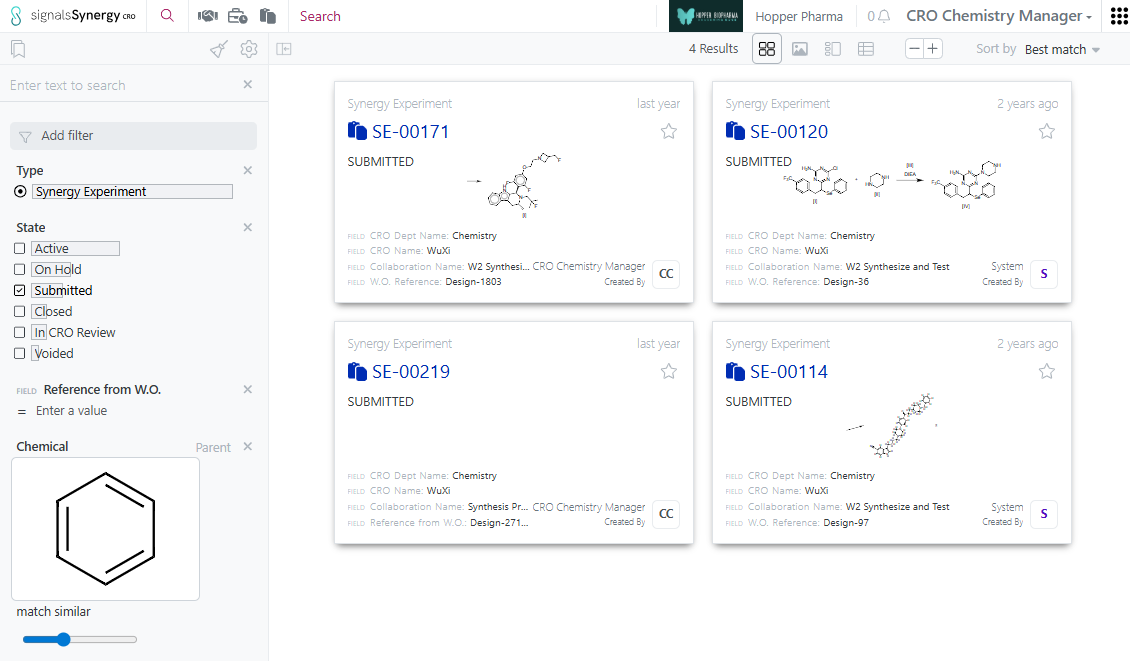This screenshot has height=661, width=1130.
Task: Click the magnifier search icon in header
Action: pos(167,16)
